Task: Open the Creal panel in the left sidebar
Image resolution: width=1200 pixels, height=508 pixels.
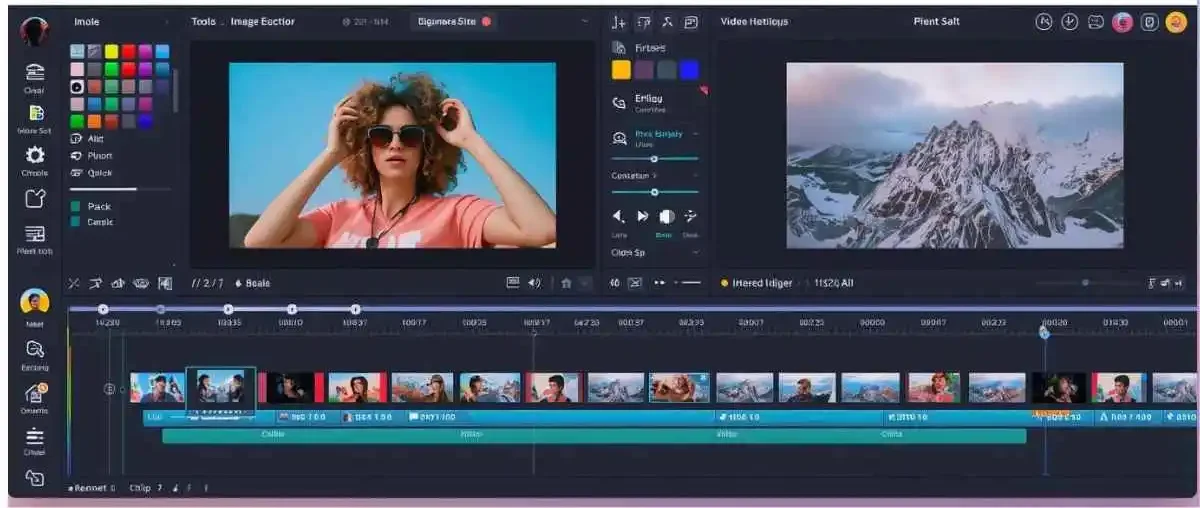Action: point(35,72)
